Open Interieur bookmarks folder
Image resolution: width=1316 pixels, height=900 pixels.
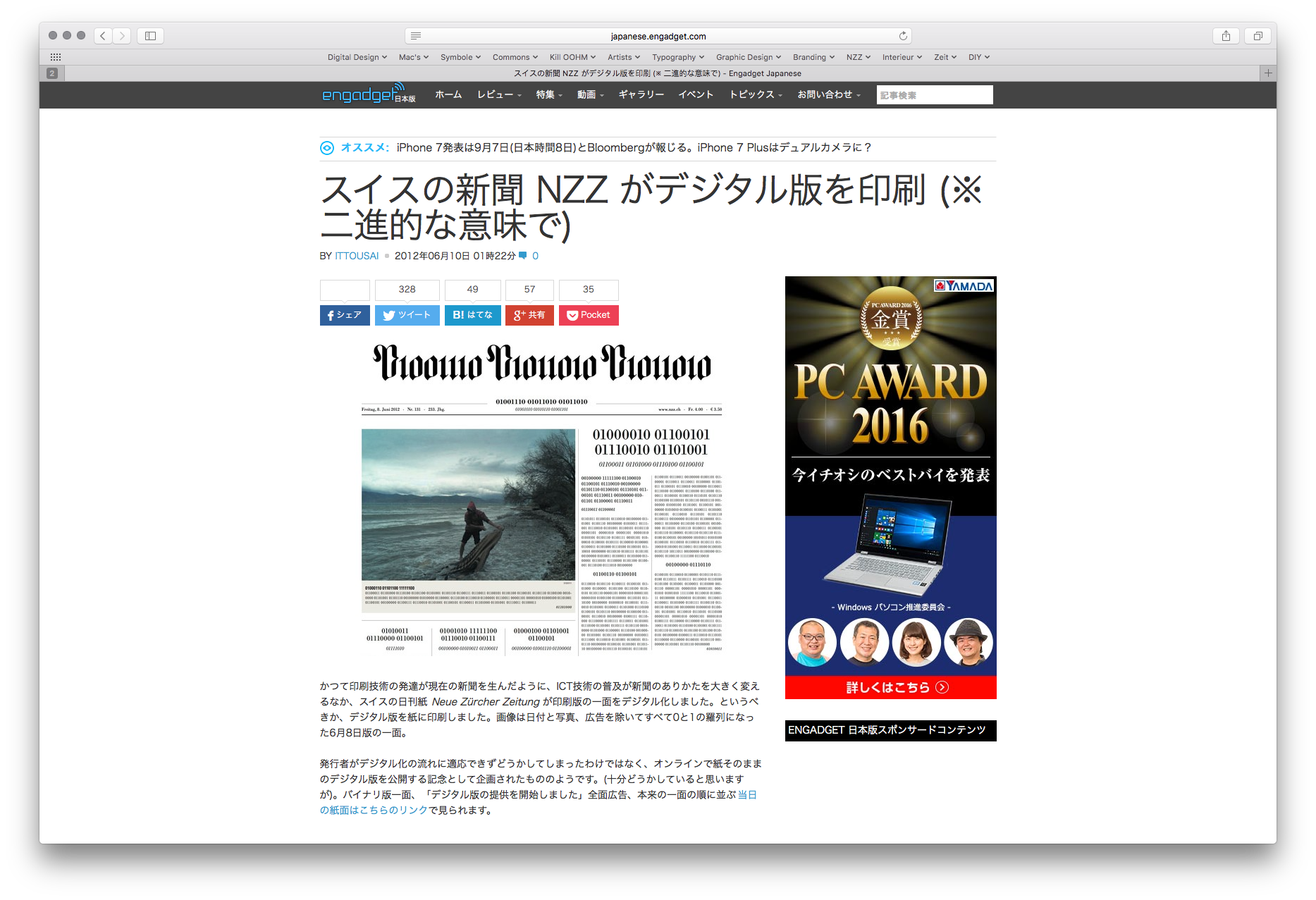[x=902, y=57]
